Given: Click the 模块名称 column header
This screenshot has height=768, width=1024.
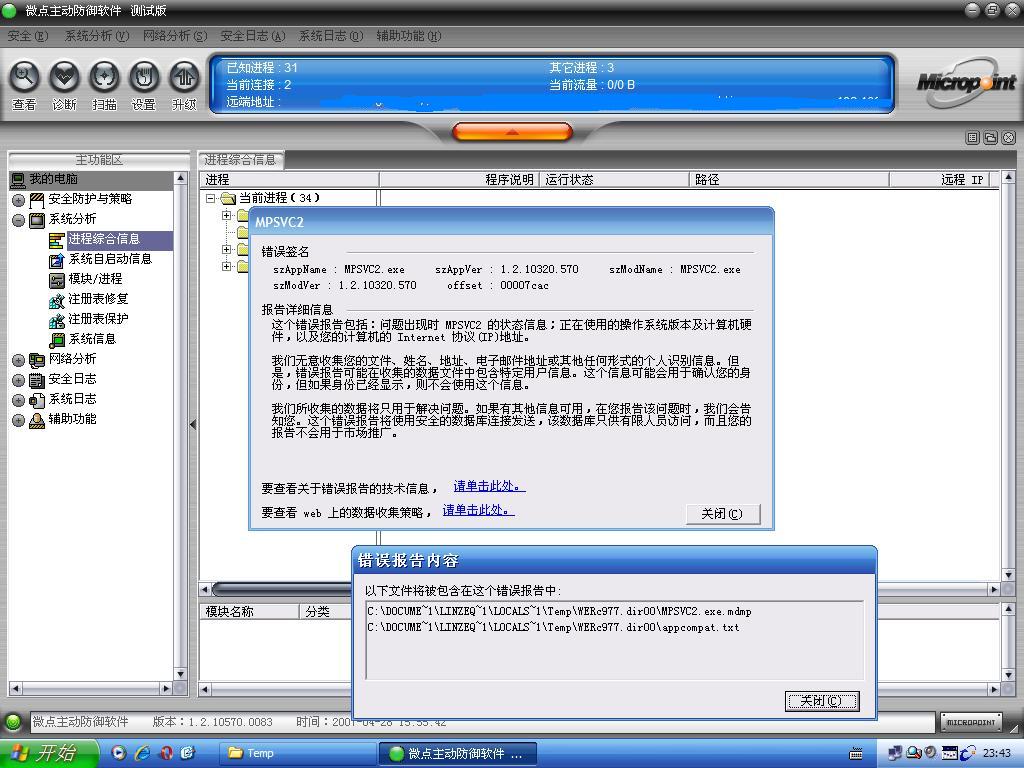Looking at the screenshot, I should pyautogui.click(x=249, y=612).
